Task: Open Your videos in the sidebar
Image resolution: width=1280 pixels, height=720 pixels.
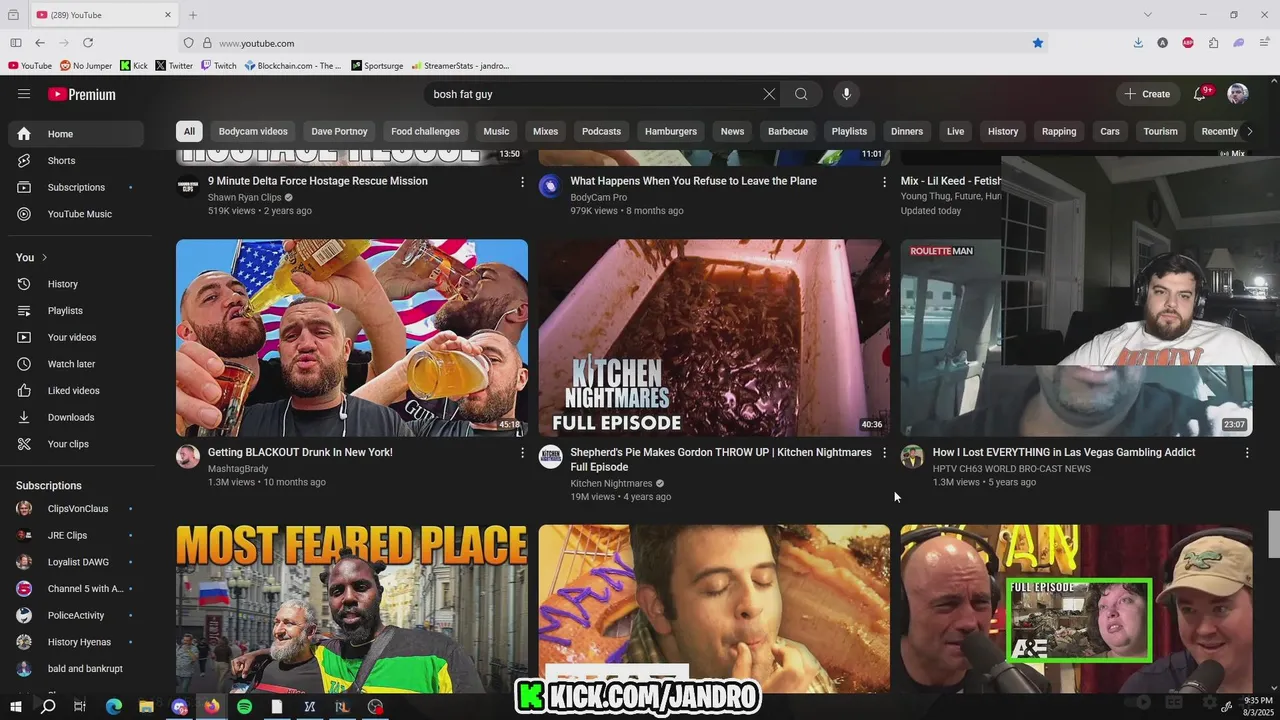Action: pyautogui.click(x=76, y=337)
